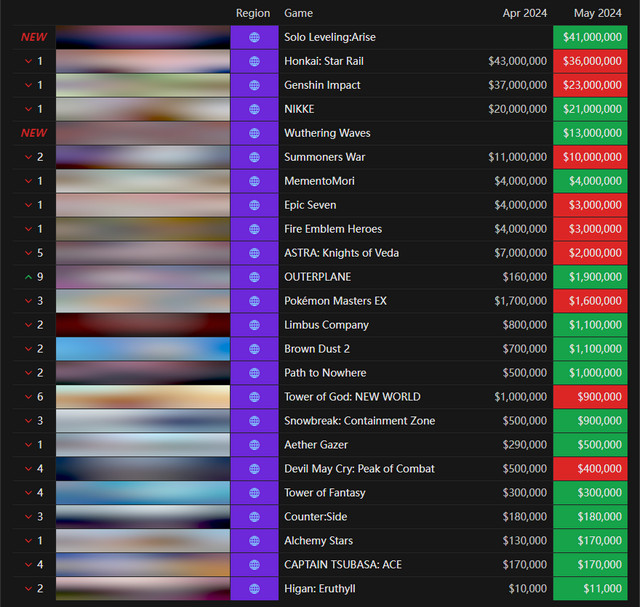Screen dimensions: 640x607
Task: Click the $400,000 Devil May Cry May cell
Action: click(590, 469)
